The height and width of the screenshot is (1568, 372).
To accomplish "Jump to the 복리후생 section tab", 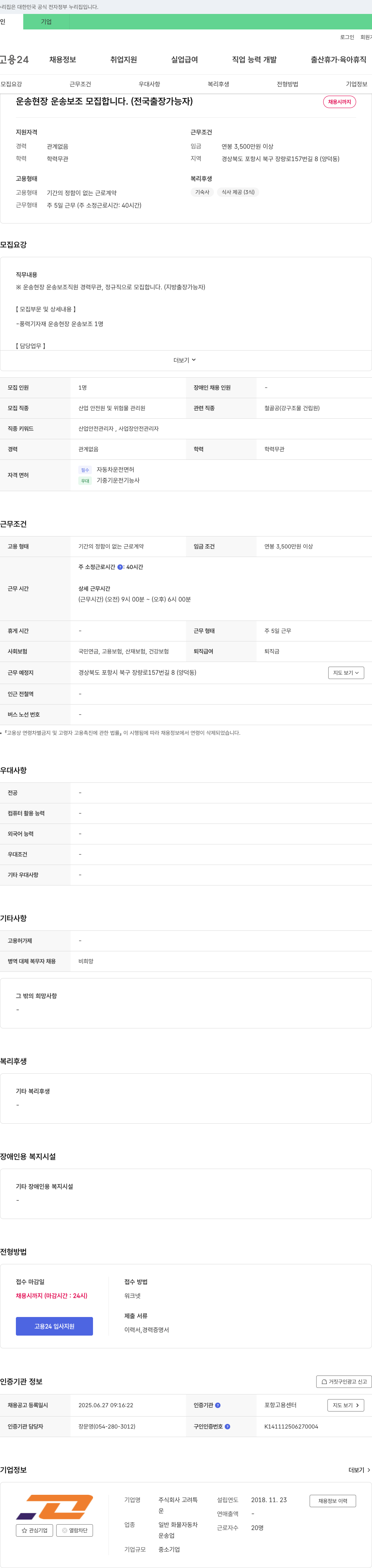I will (x=219, y=84).
